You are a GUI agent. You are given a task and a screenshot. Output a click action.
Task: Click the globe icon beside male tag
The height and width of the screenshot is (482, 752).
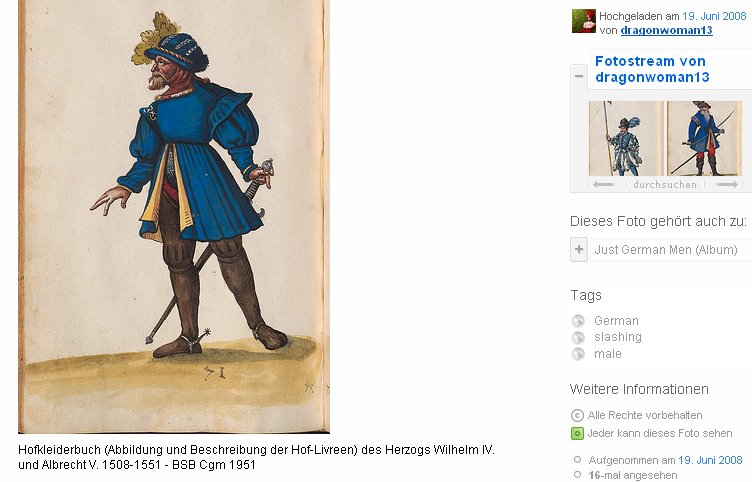(578, 354)
